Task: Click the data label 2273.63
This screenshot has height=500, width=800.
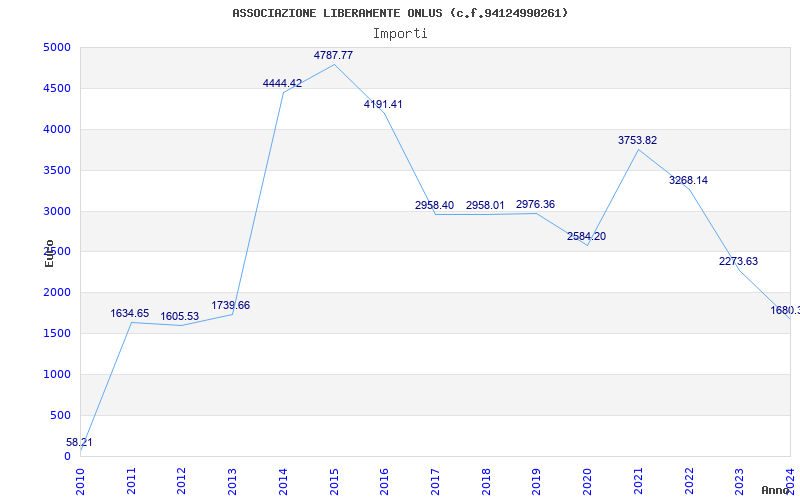Action: 738,261
